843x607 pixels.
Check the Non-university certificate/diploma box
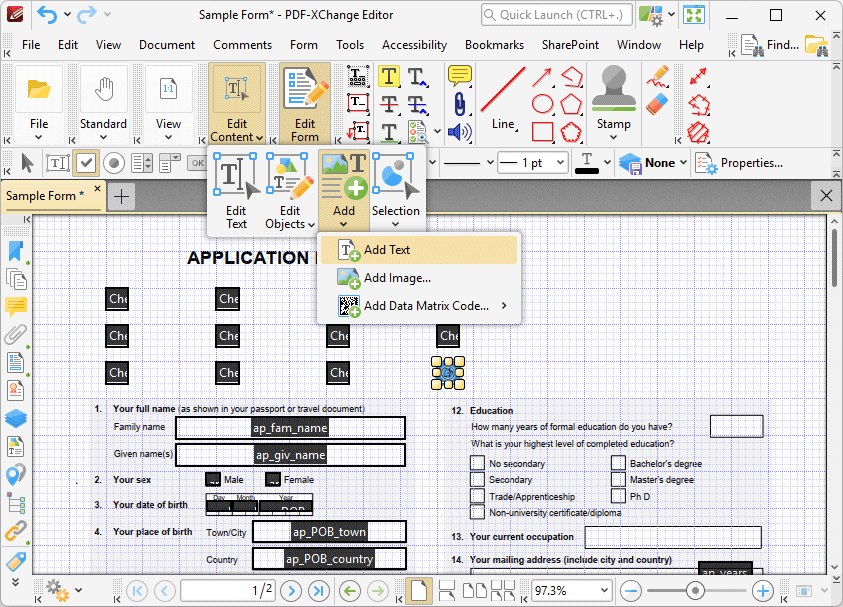[x=477, y=512]
